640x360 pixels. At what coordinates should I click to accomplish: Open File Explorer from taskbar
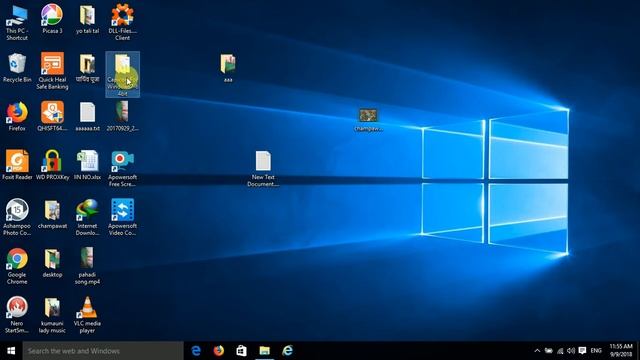264,351
